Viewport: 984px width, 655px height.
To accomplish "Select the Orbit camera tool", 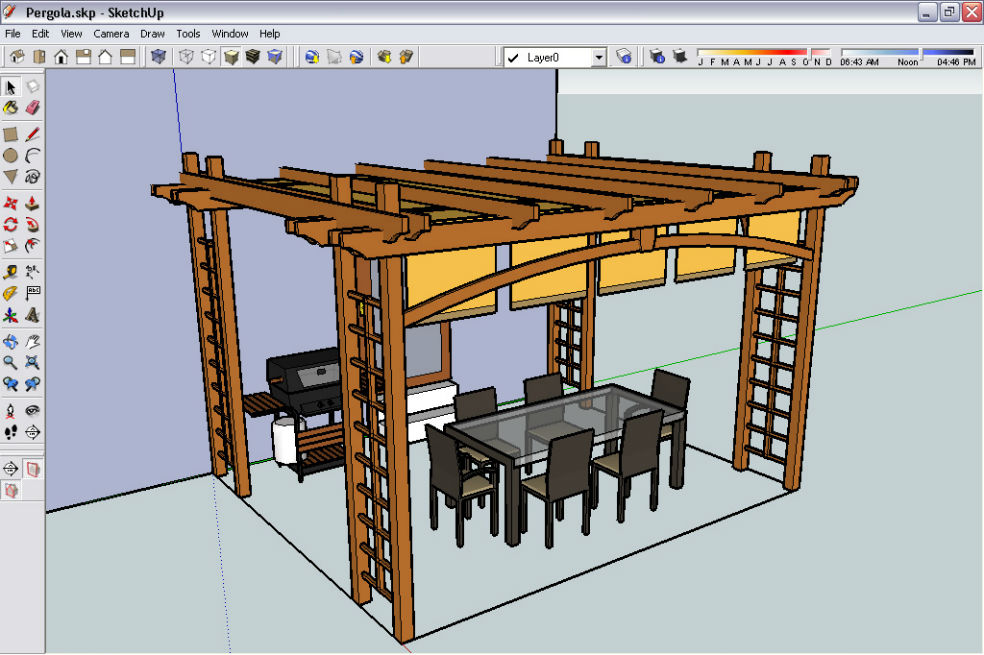I will 11,342.
